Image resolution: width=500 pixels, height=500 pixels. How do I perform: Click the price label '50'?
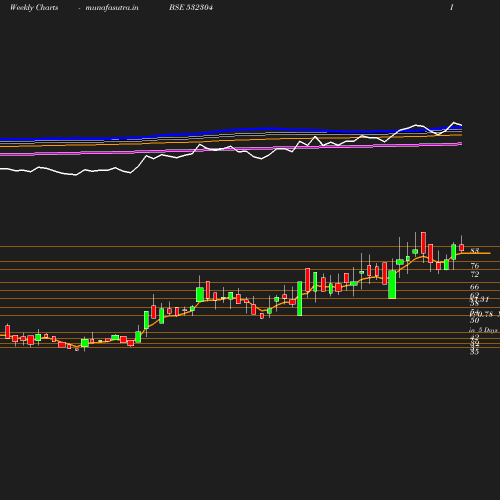474,320
